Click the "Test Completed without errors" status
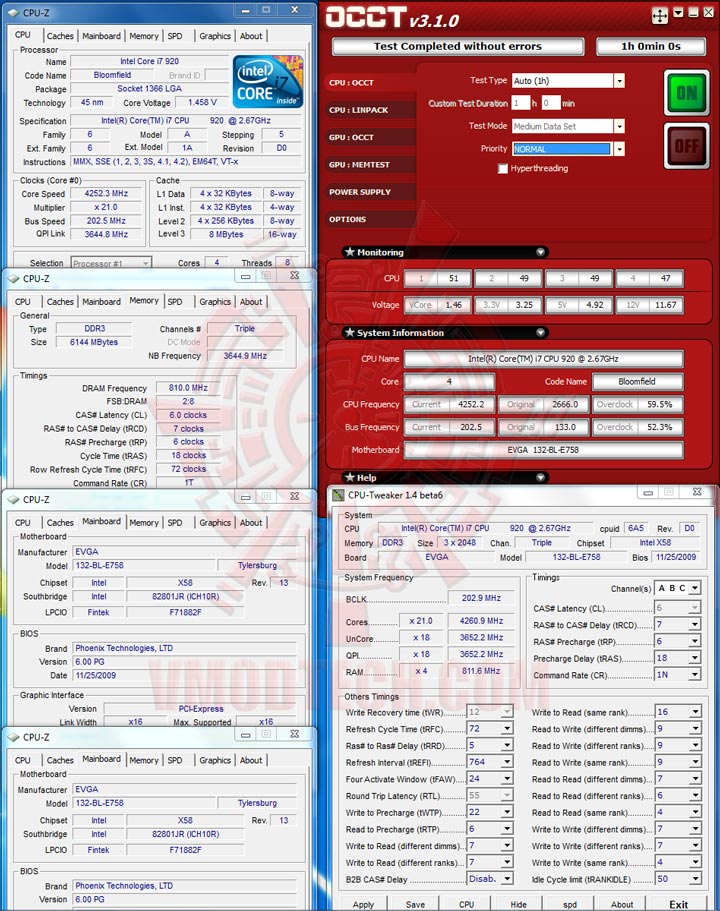Screen dimensions: 720x911 [458, 46]
